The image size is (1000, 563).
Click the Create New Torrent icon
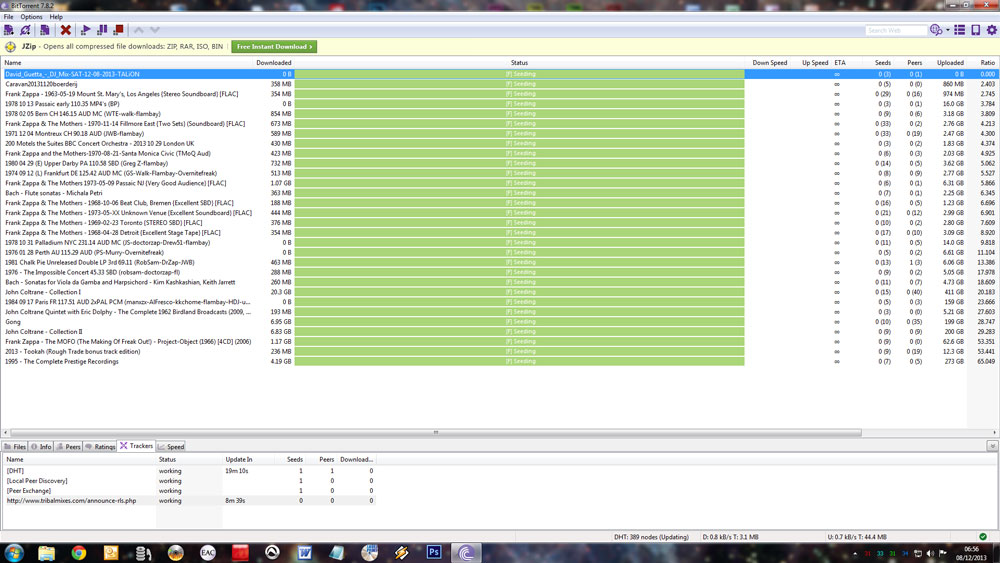coord(45,30)
